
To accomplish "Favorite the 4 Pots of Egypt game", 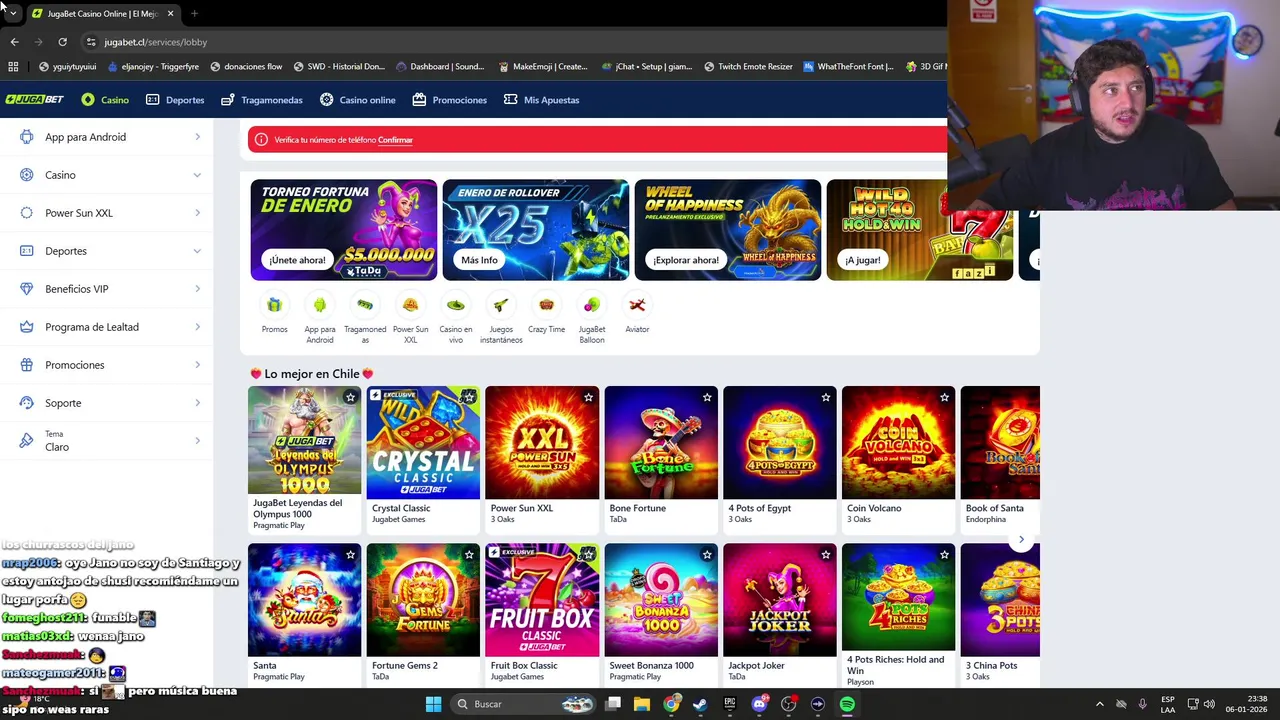I will point(825,397).
